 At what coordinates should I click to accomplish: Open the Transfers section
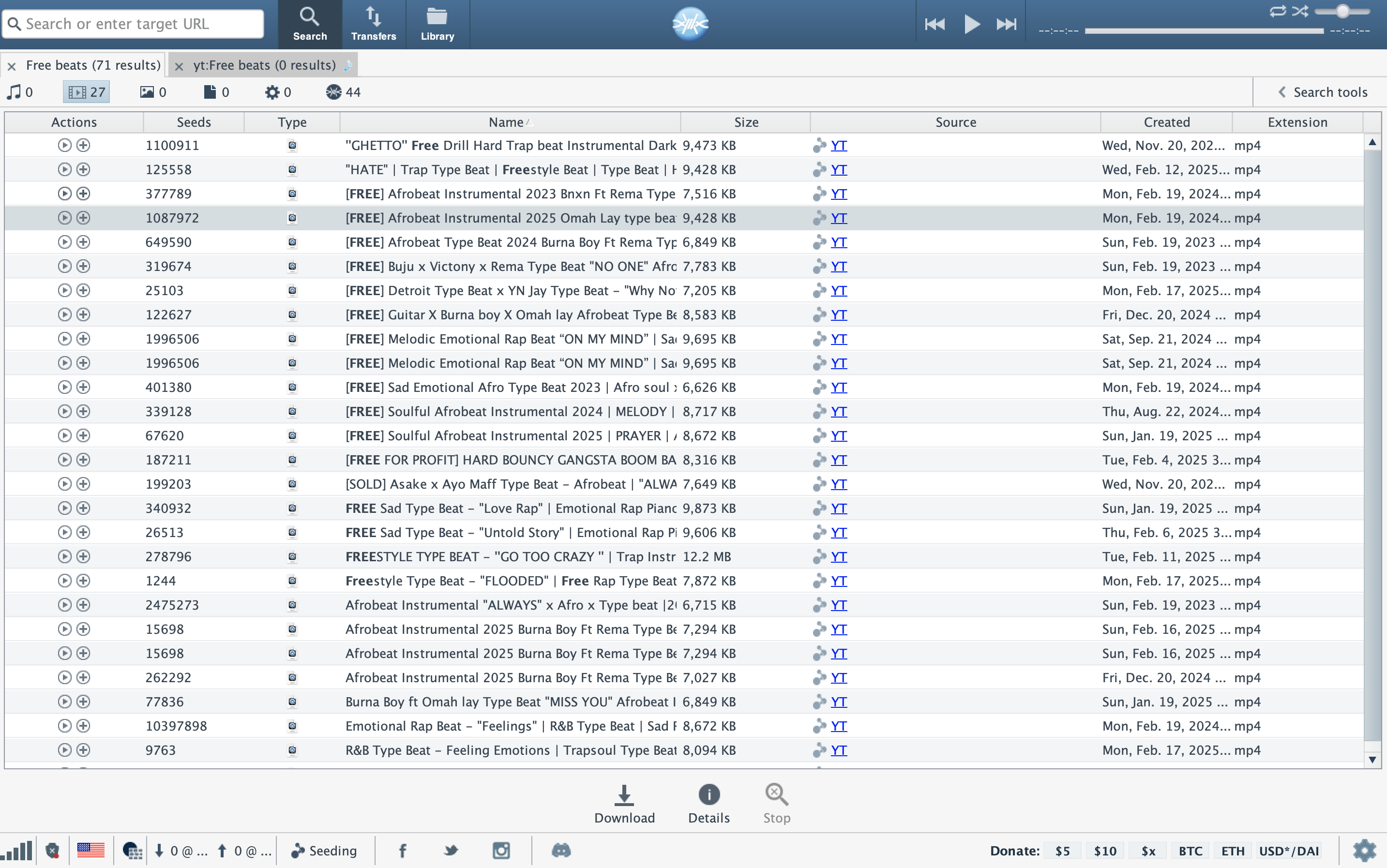point(374,24)
